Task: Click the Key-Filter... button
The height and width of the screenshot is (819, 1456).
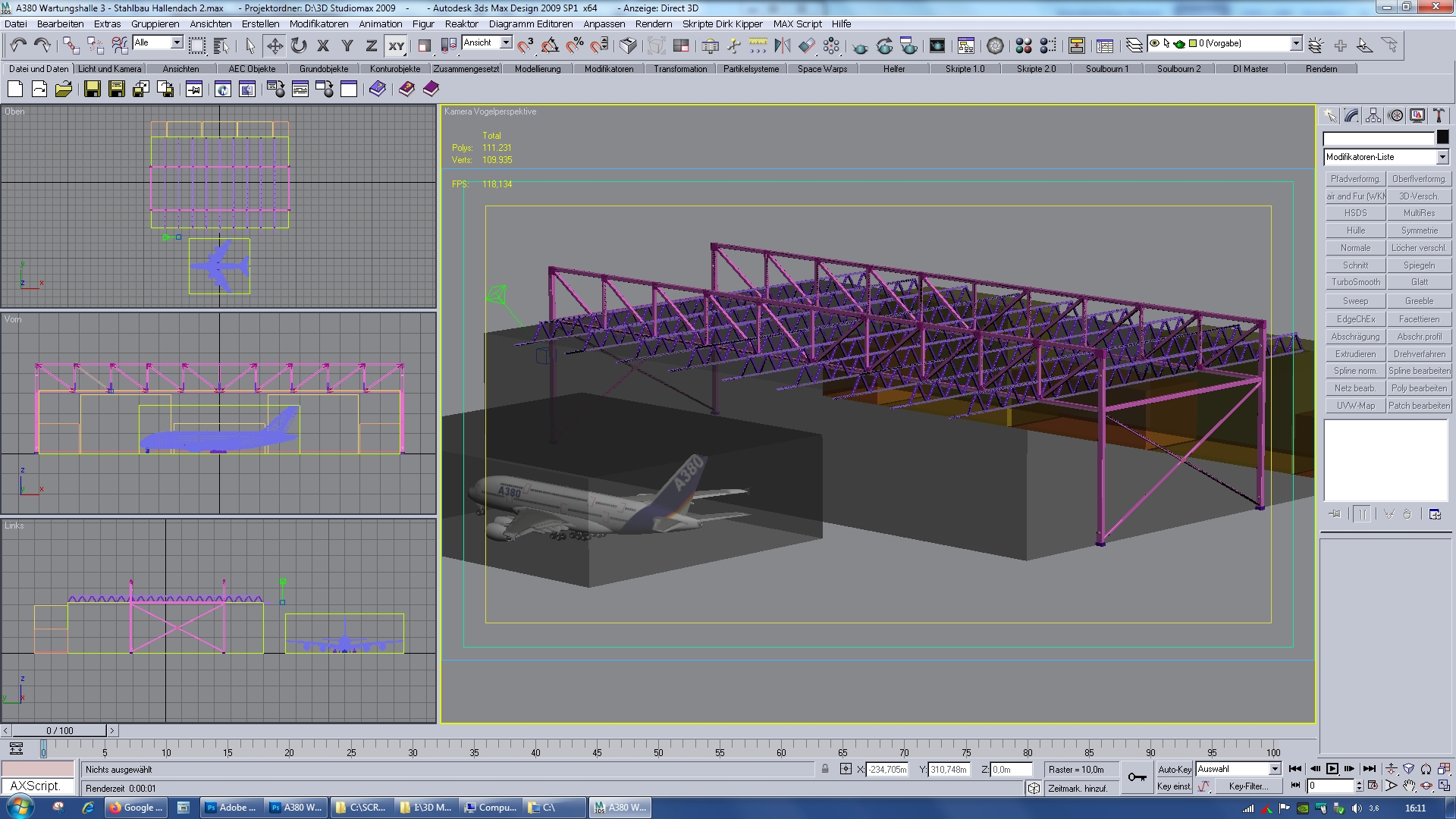Action: (1248, 786)
